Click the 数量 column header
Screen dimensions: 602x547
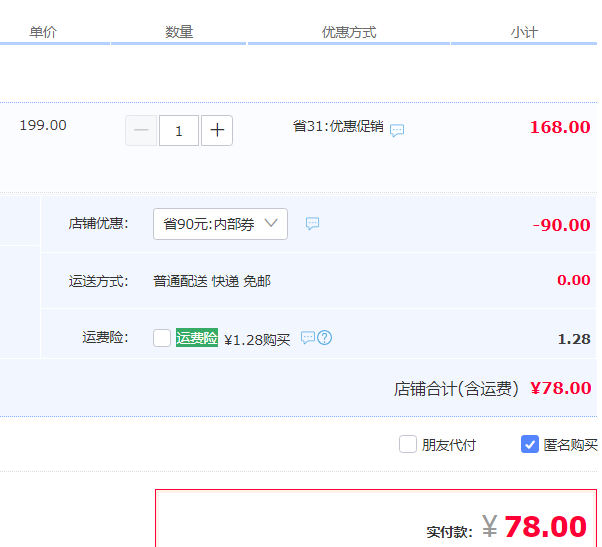pyautogui.click(x=179, y=32)
